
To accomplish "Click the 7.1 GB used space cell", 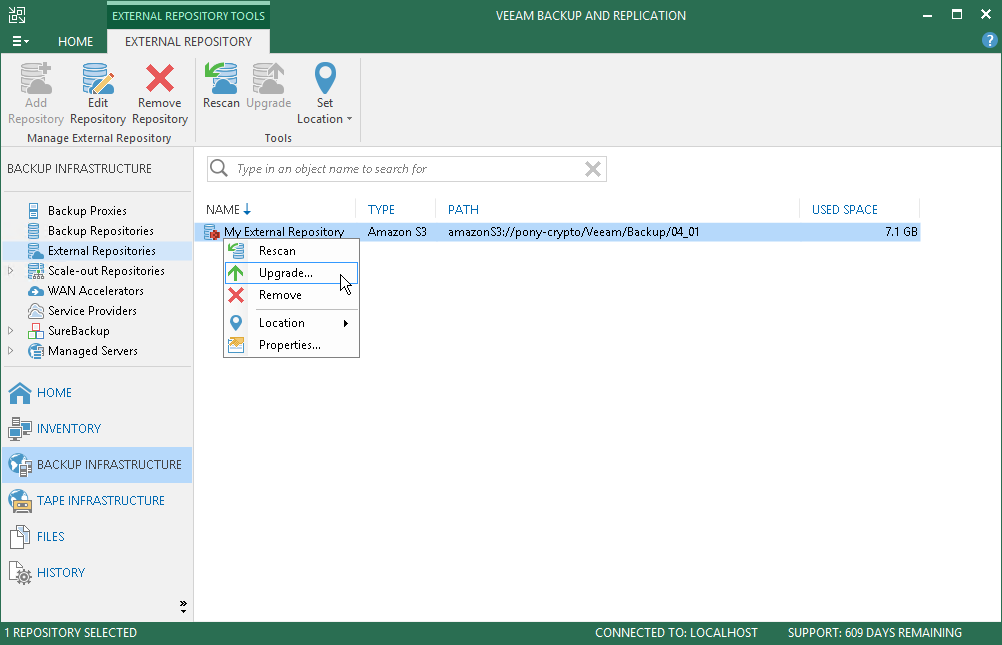I will coord(901,232).
